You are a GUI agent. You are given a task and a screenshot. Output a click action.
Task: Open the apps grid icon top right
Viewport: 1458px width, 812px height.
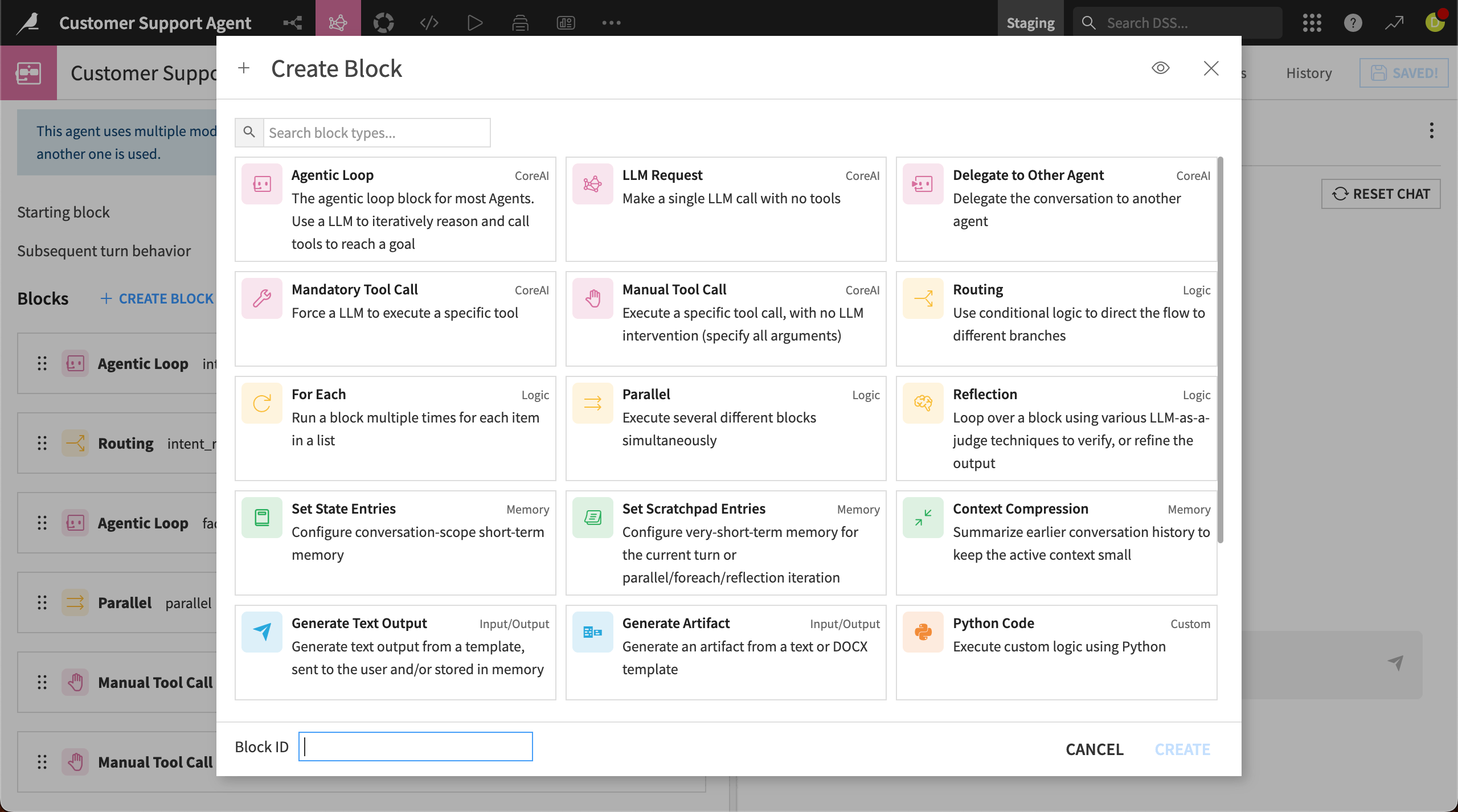(x=1312, y=23)
